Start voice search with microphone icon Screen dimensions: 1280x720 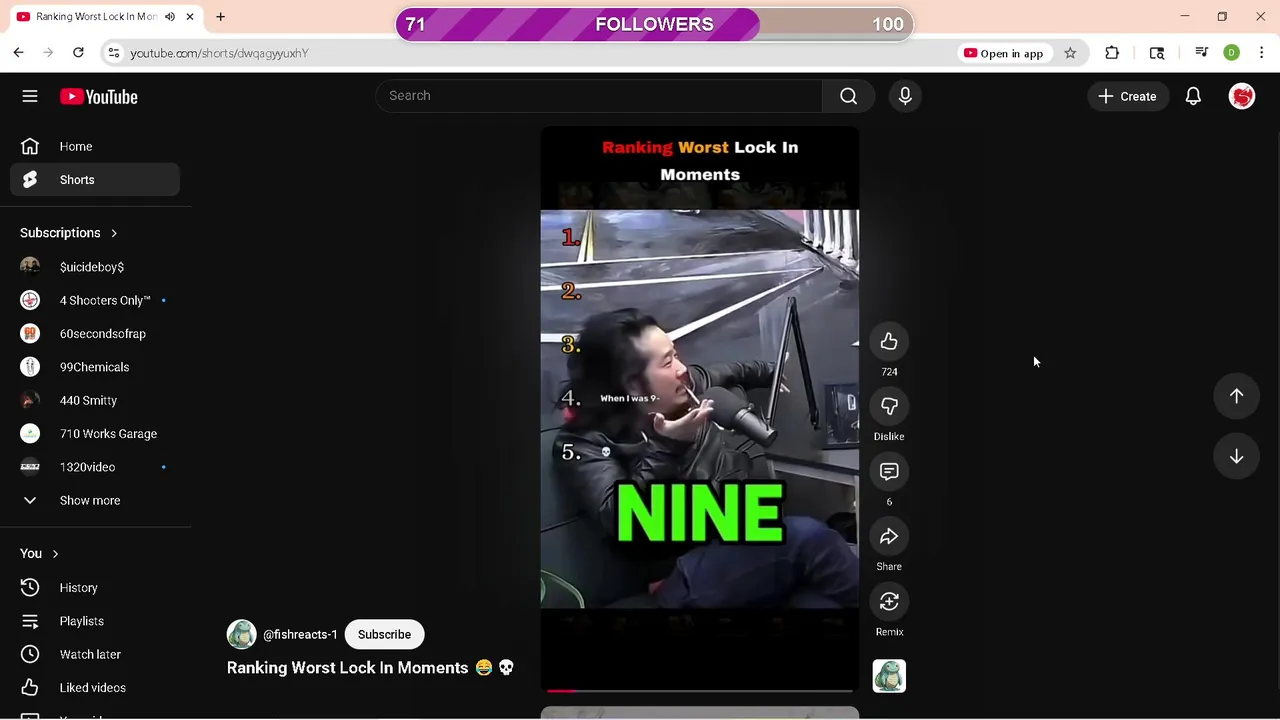tap(905, 96)
